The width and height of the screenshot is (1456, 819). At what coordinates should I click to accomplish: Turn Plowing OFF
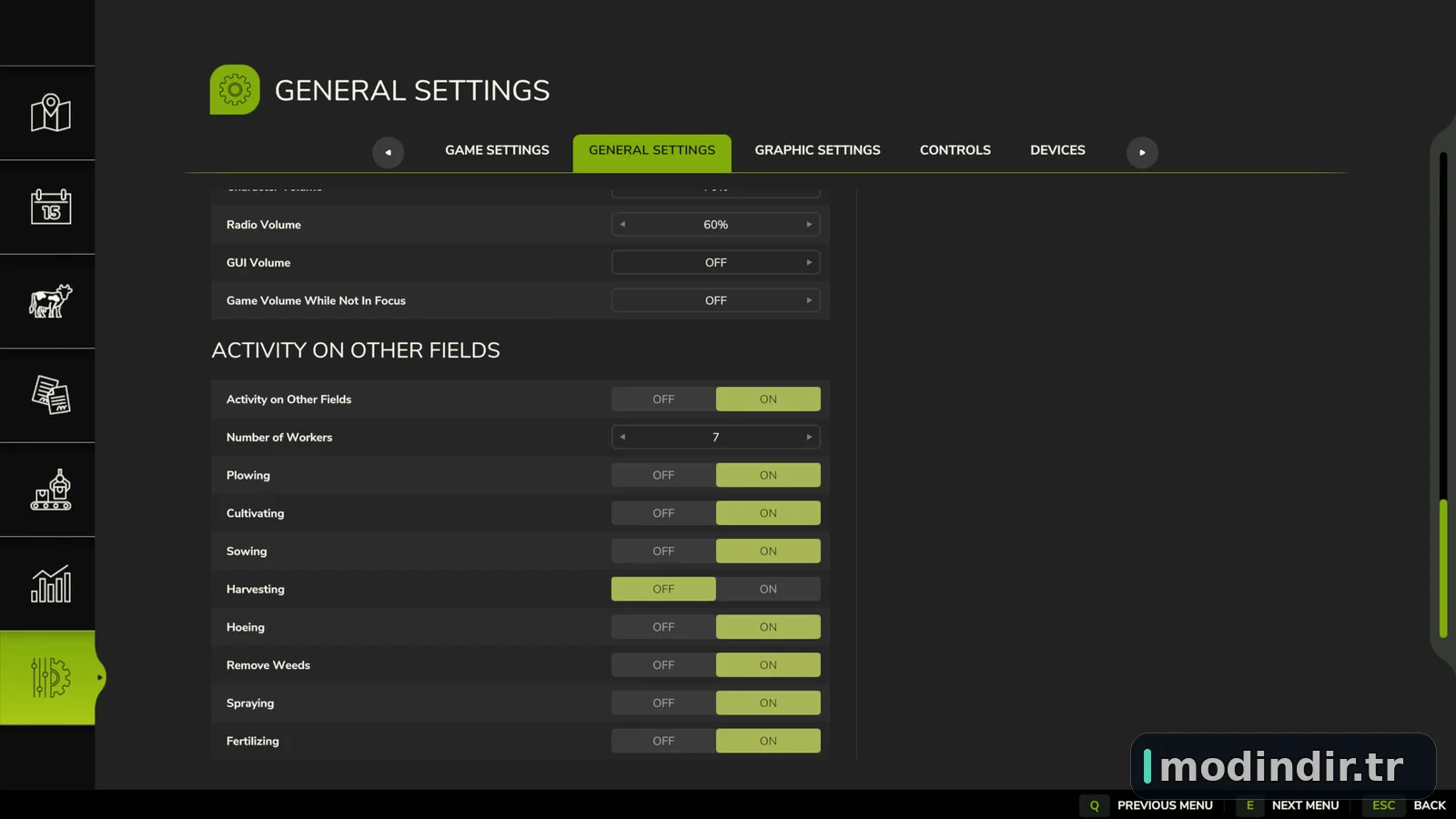(x=663, y=475)
